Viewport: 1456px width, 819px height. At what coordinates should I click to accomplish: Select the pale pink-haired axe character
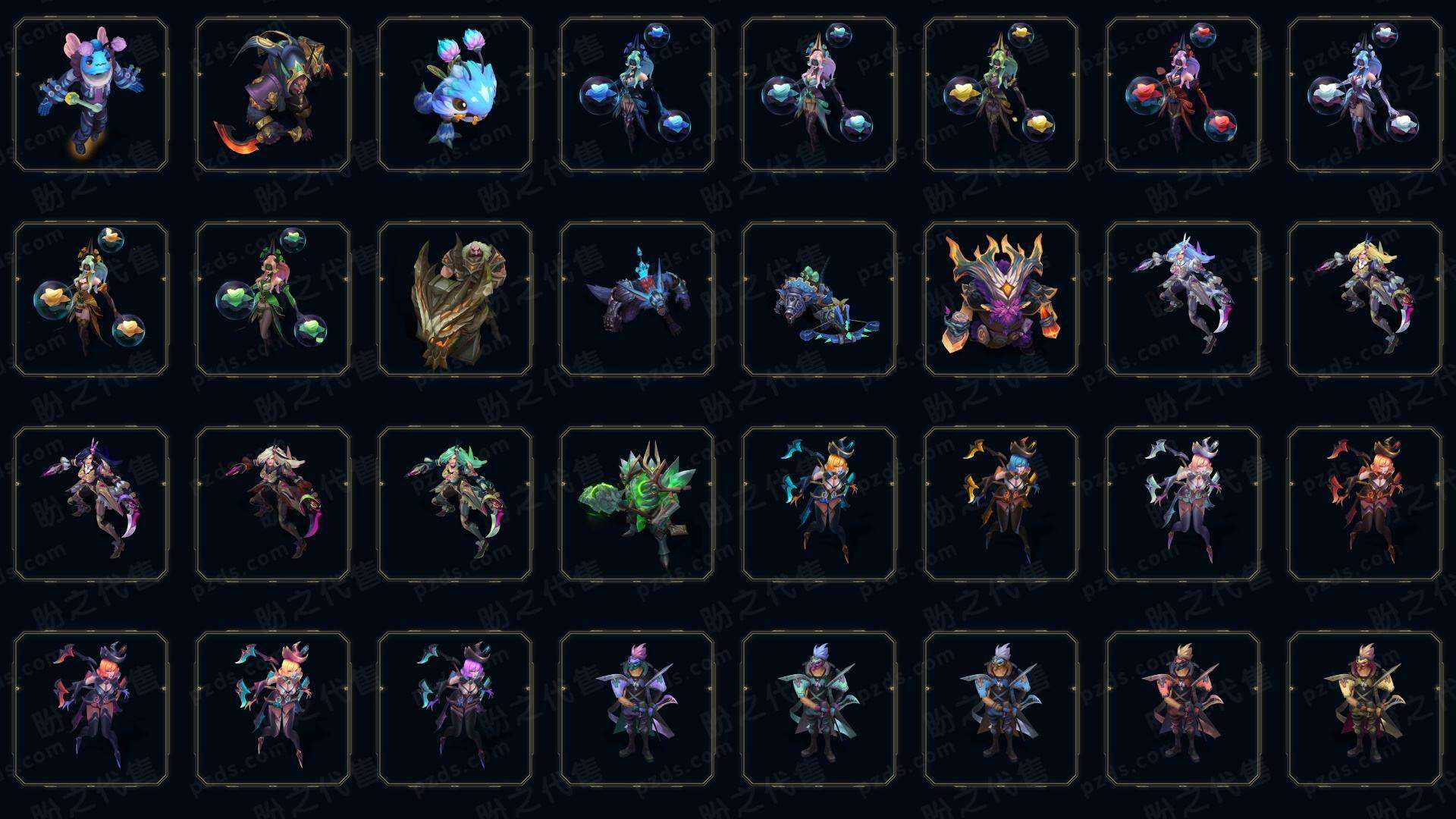[1183, 504]
